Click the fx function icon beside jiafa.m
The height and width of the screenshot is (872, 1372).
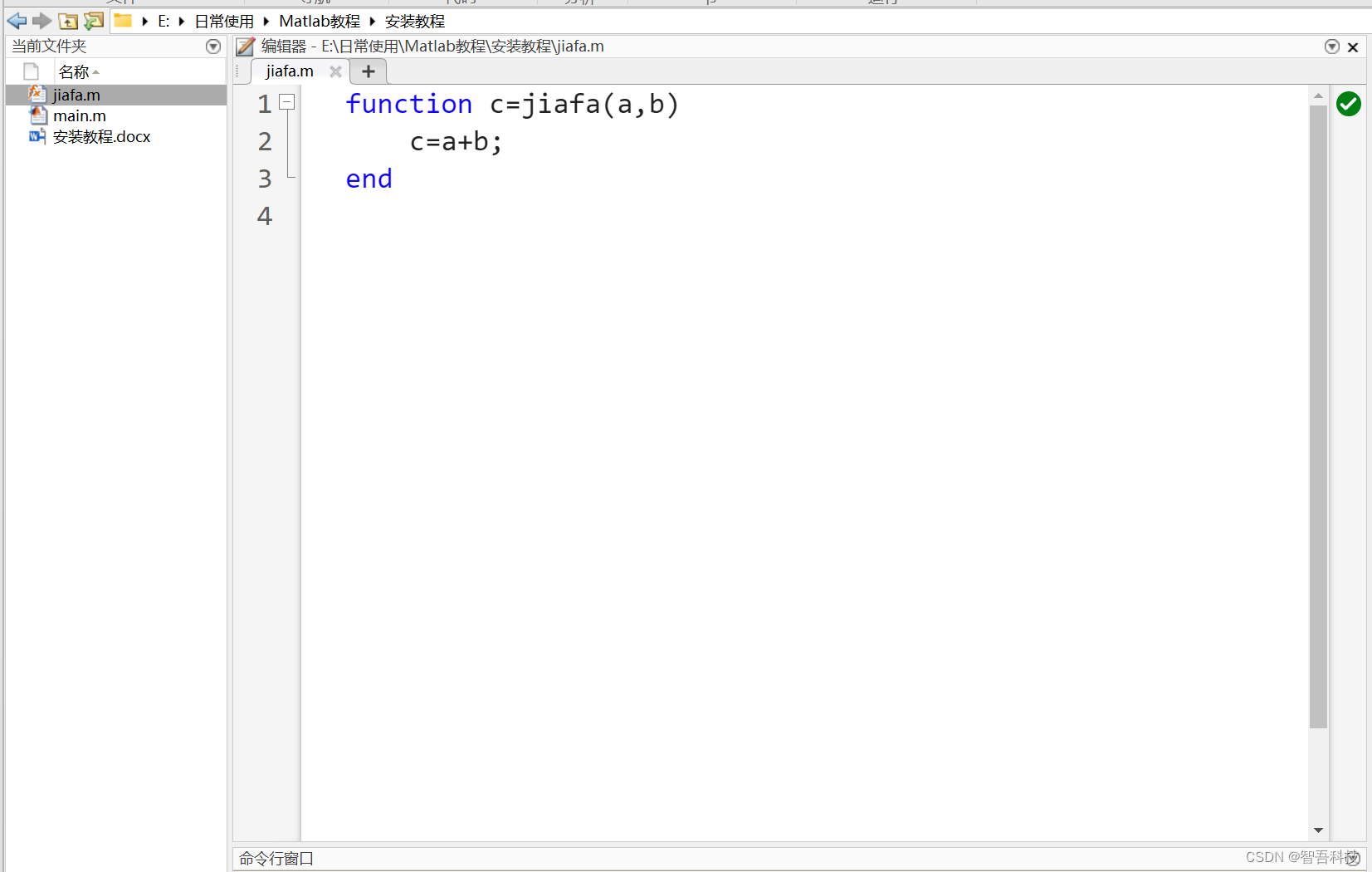pos(37,94)
